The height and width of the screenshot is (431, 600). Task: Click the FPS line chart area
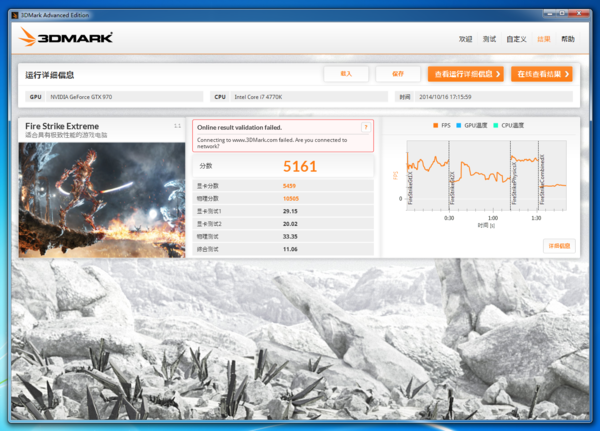coord(486,175)
